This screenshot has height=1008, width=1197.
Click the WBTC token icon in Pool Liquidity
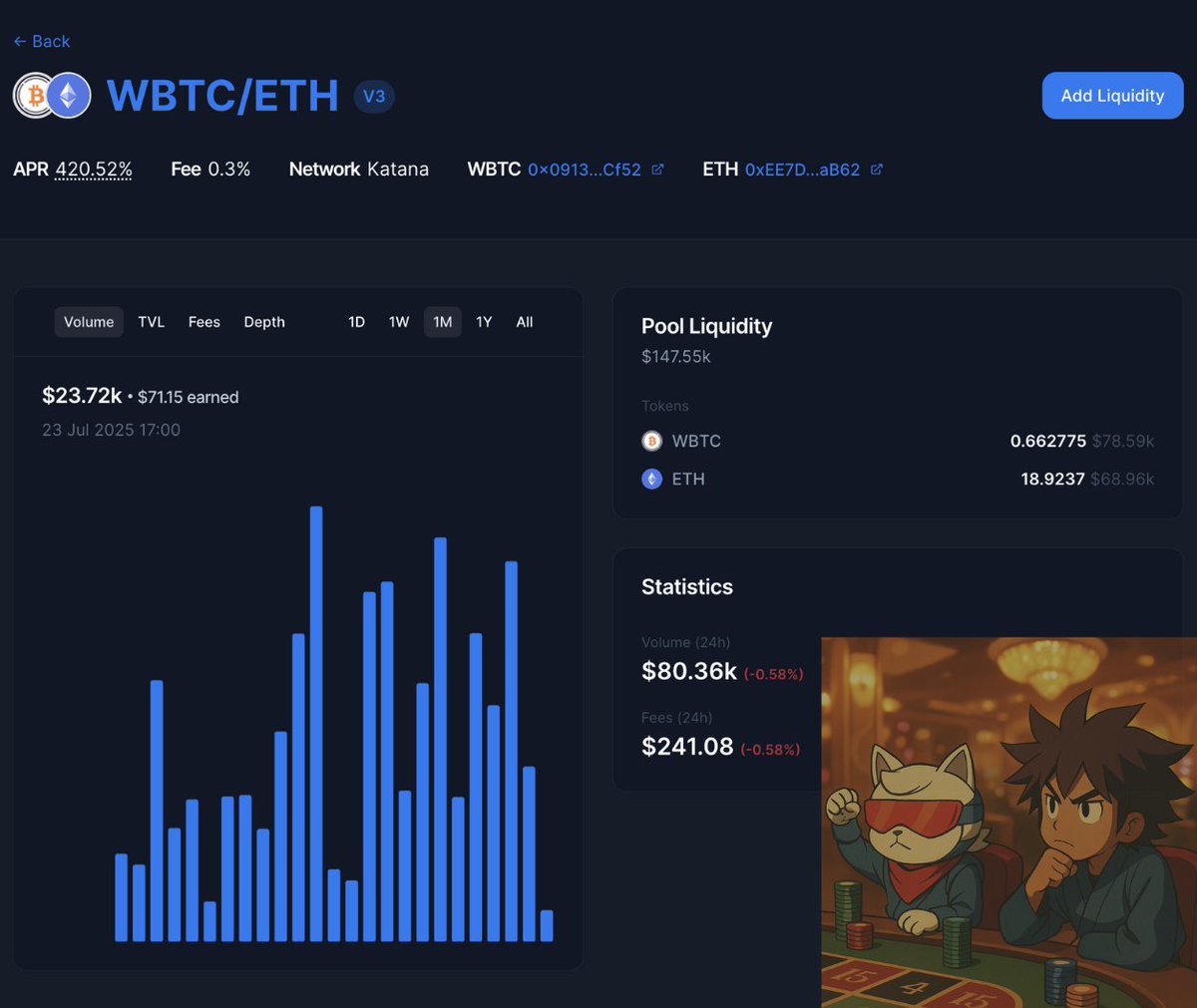pyautogui.click(x=651, y=441)
